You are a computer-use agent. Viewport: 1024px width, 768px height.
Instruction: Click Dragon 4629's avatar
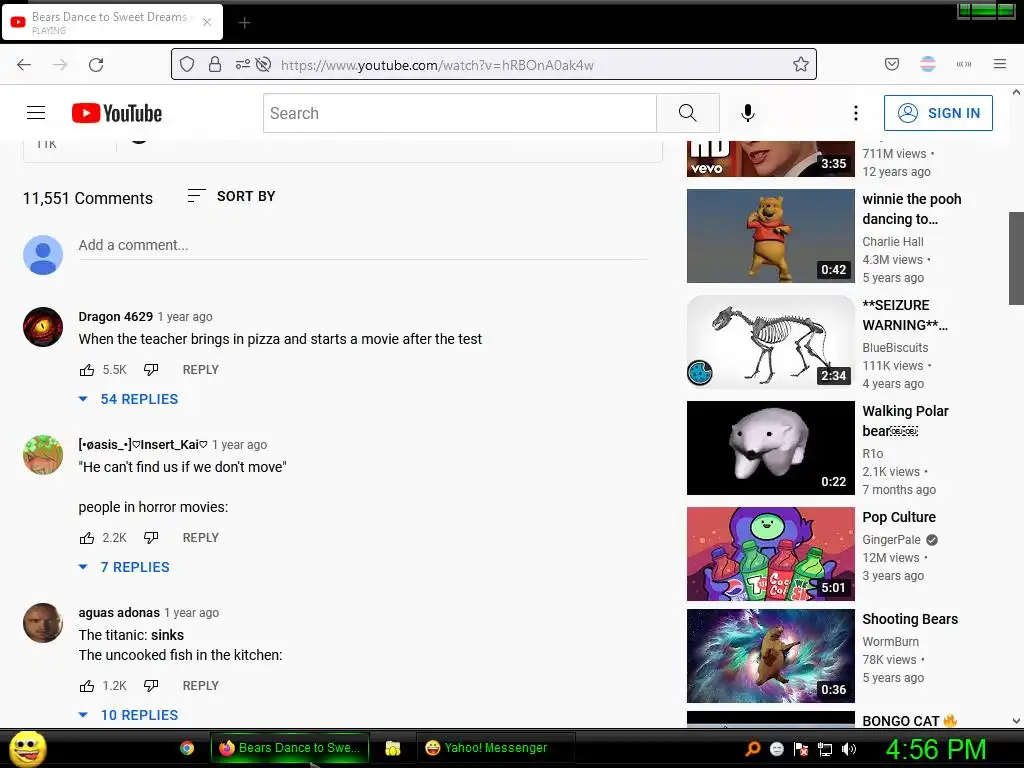[x=43, y=327]
